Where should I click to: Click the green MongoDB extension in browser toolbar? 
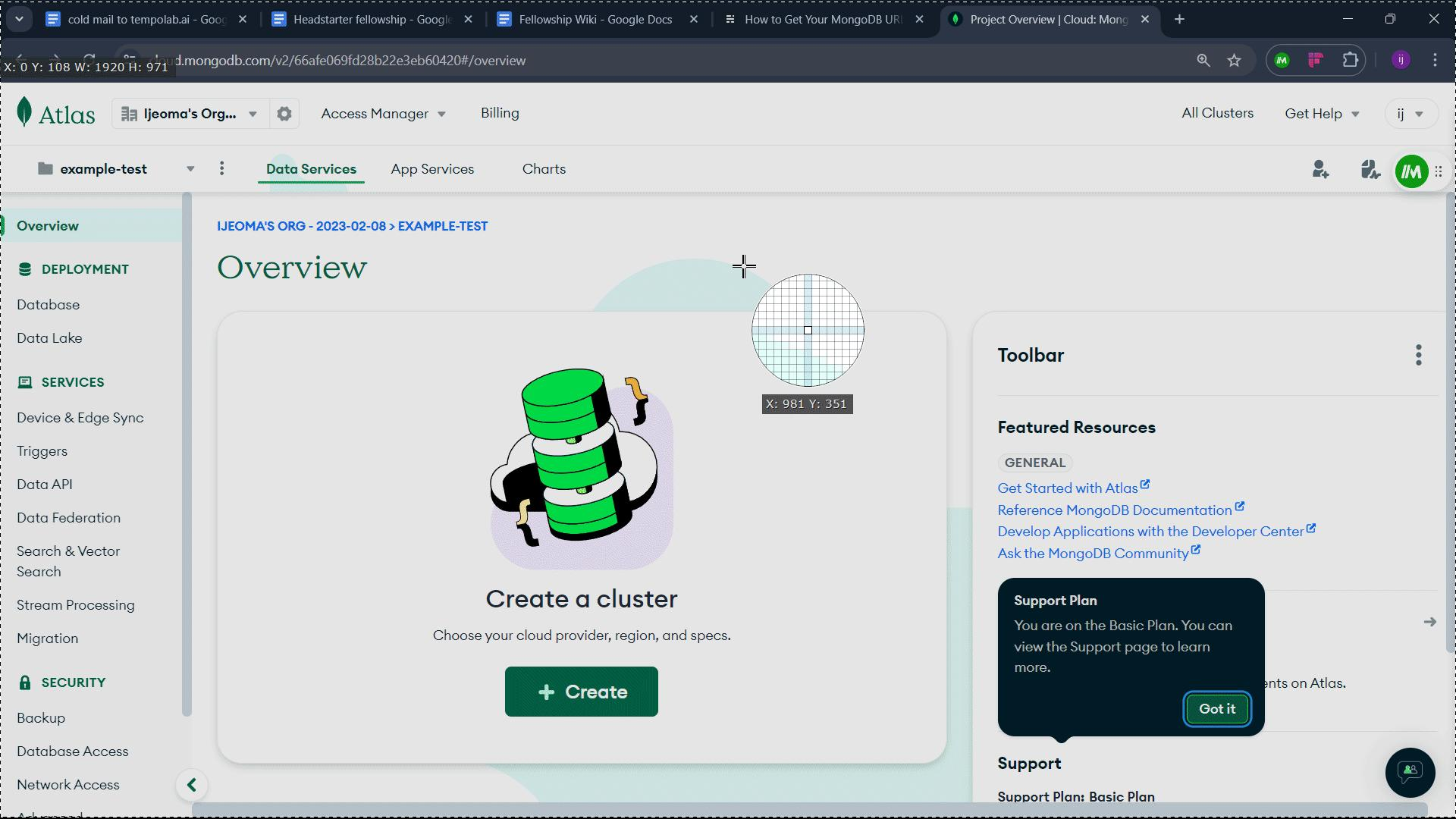[x=1282, y=60]
